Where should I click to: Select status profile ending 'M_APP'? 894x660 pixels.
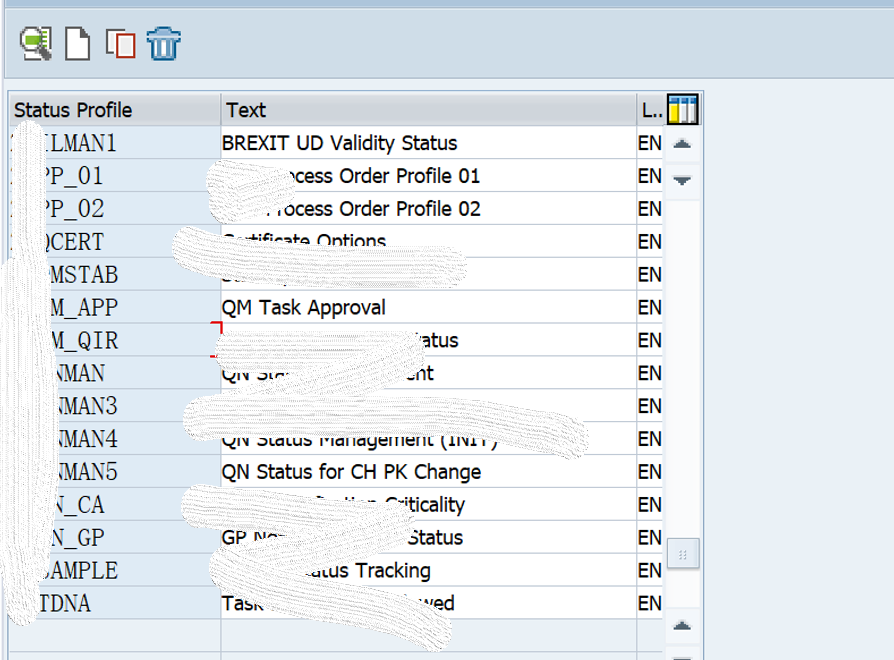click(115, 308)
